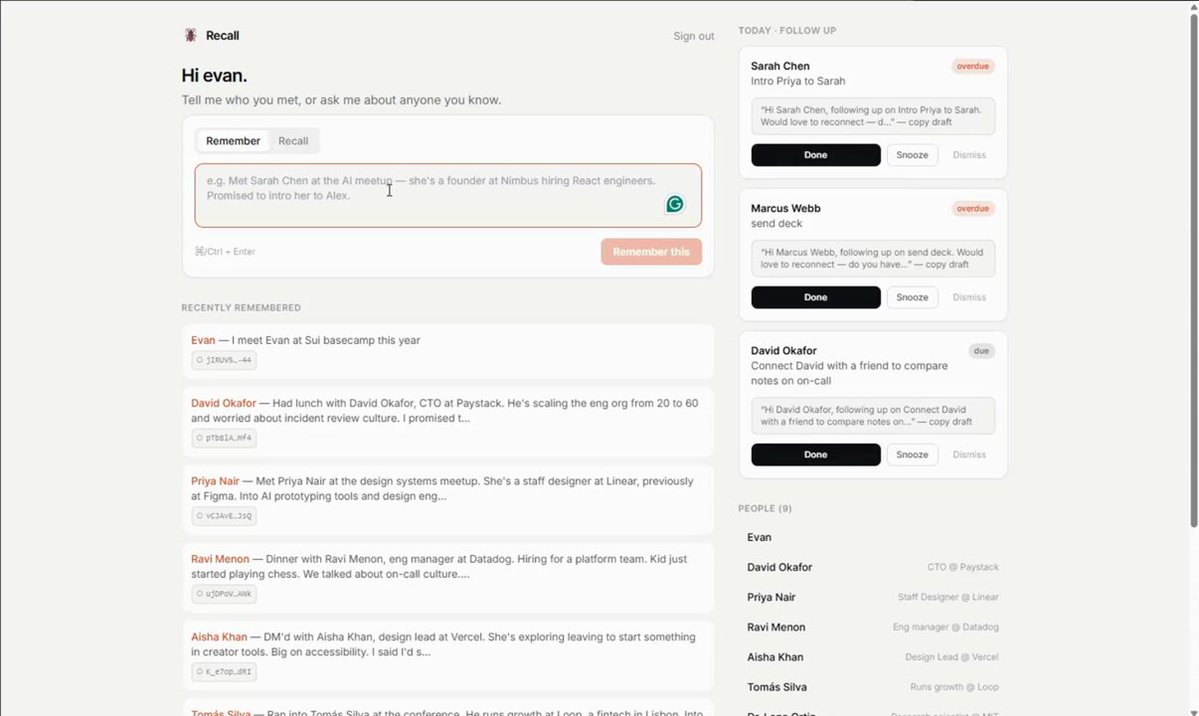The height and width of the screenshot is (716, 1199).
Task: Select Evan in the People list
Action: pos(872,537)
